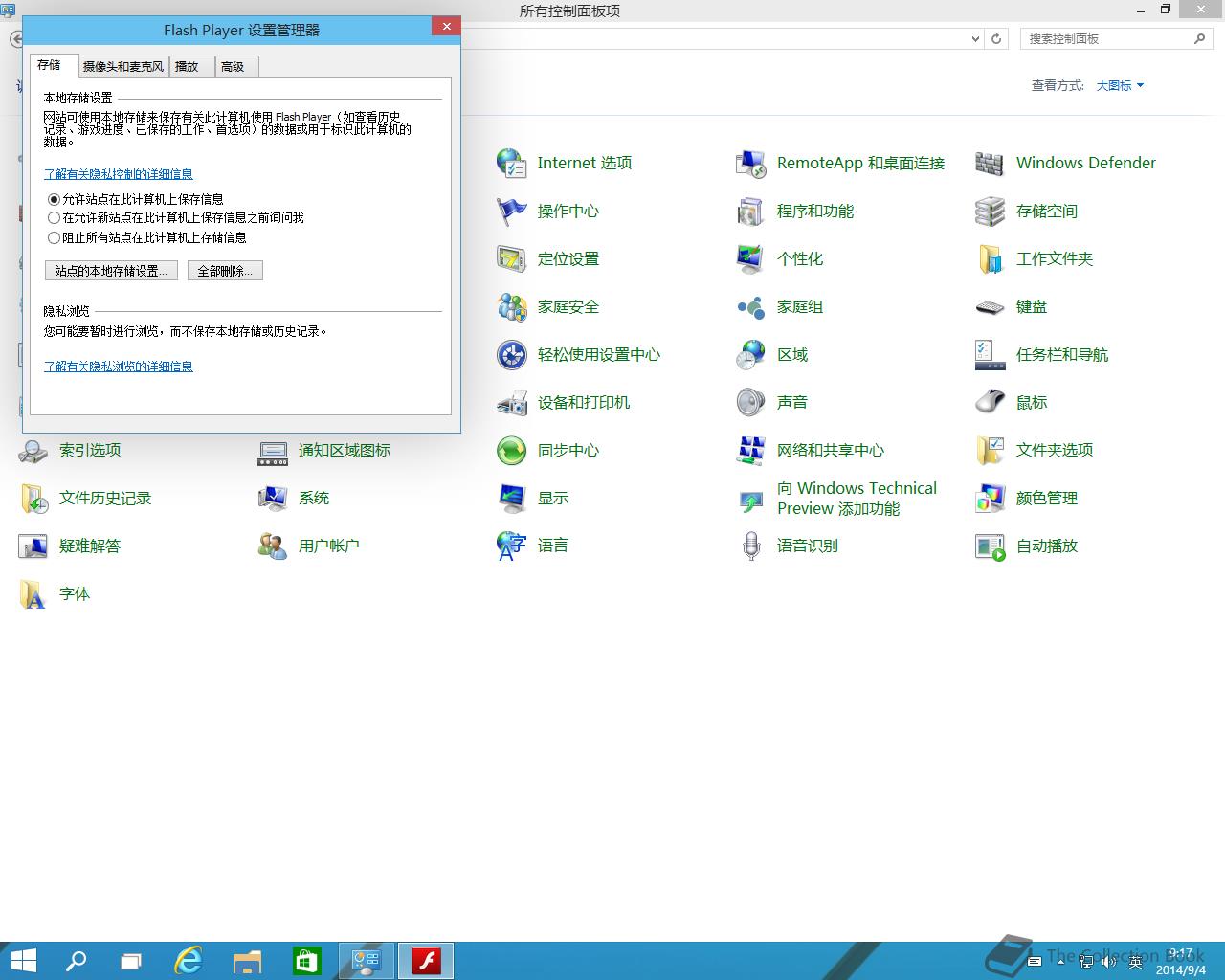Open 区域 globe clock icon
Screen dimensions: 1225x980
(751, 354)
